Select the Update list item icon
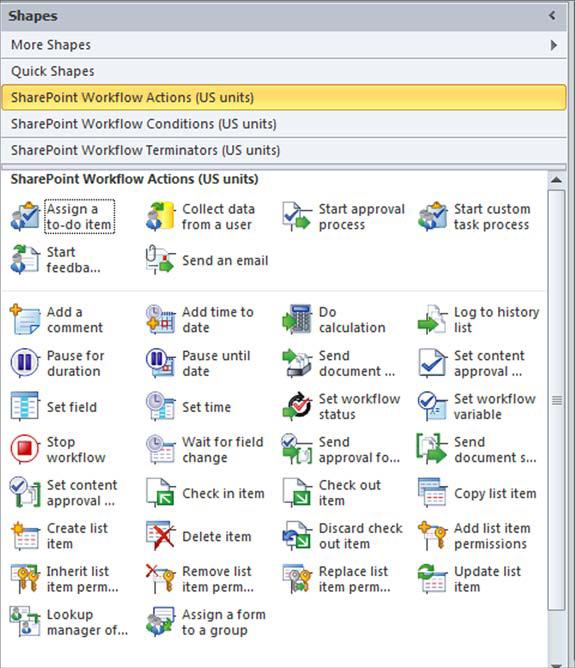 point(432,579)
